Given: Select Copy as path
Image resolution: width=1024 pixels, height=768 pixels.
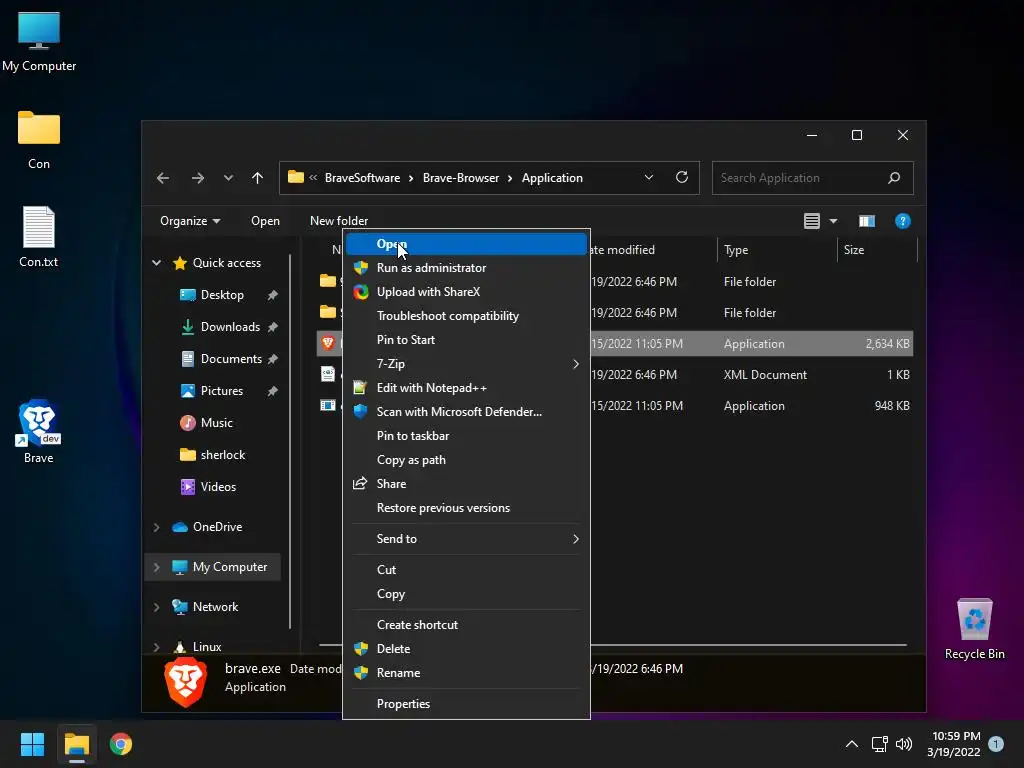Looking at the screenshot, I should (466, 460).
